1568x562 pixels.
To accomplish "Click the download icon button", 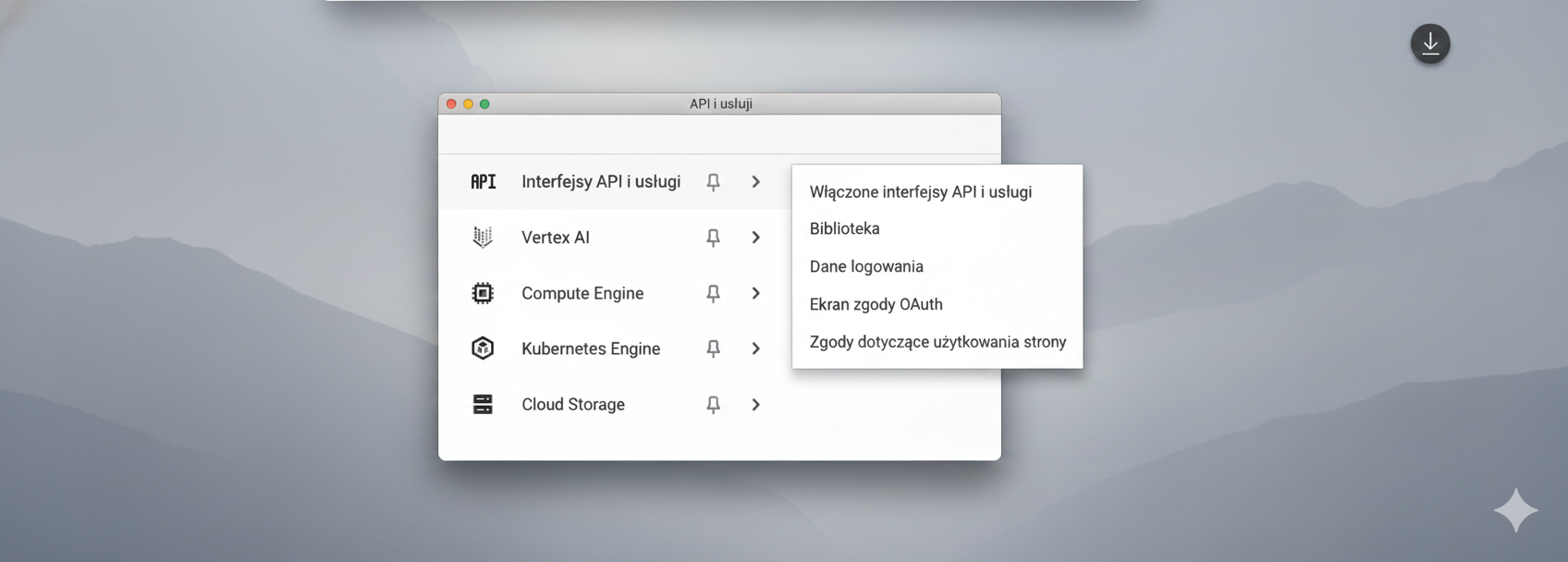I will point(1429,43).
